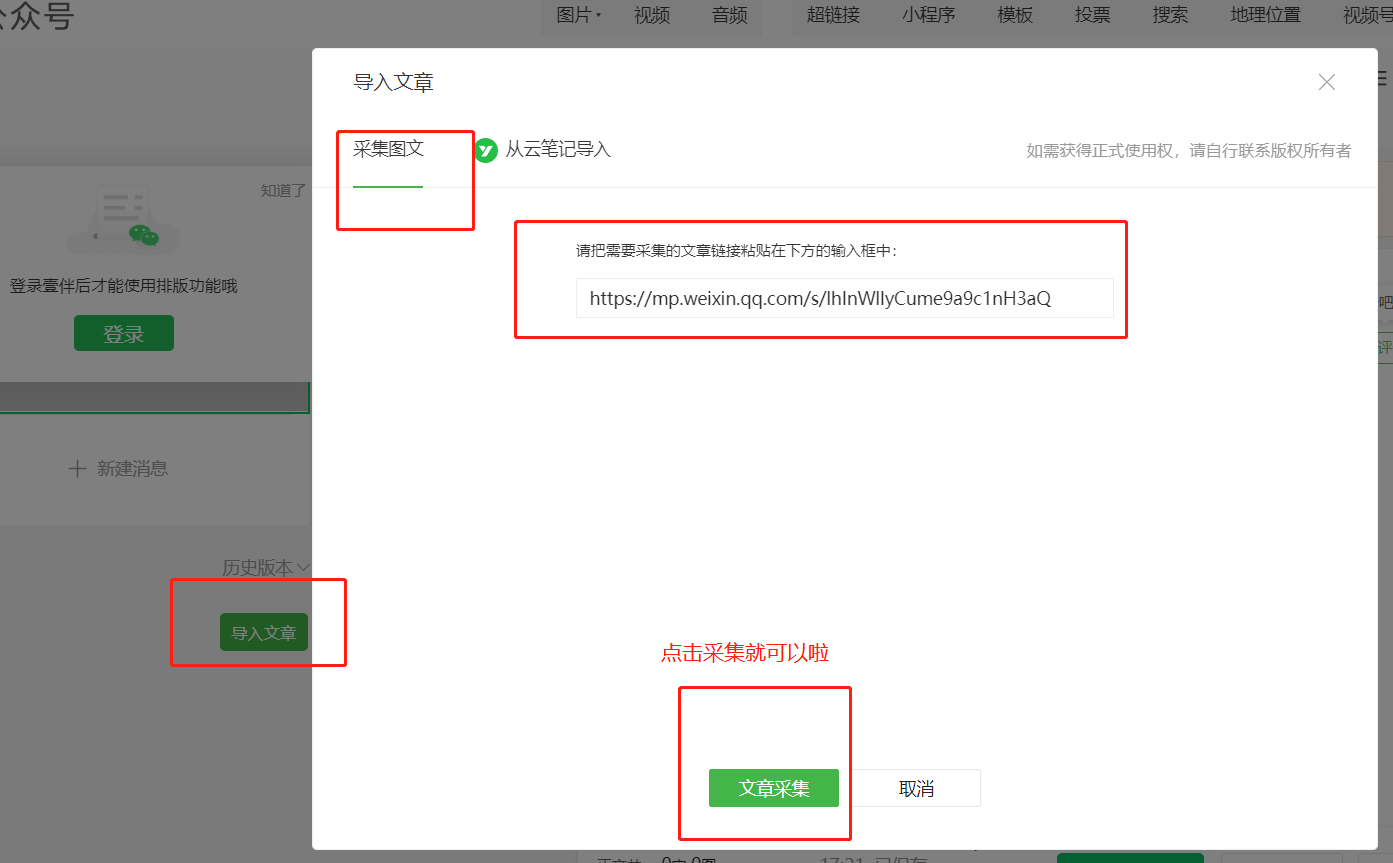Click the plus icon beside 新建消息
The height and width of the screenshot is (863, 1393).
click(x=77, y=468)
